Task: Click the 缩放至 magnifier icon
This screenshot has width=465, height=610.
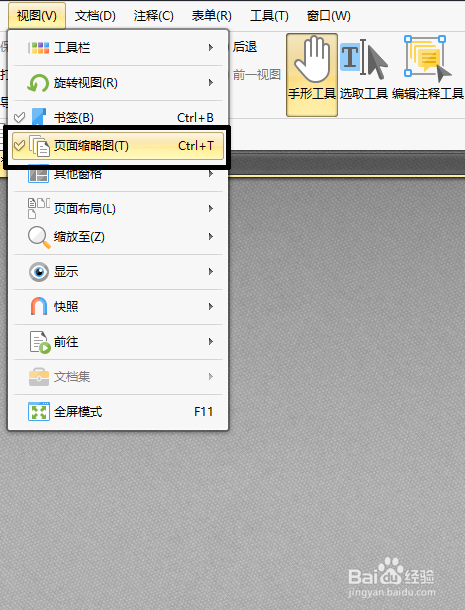Action: coord(39,237)
